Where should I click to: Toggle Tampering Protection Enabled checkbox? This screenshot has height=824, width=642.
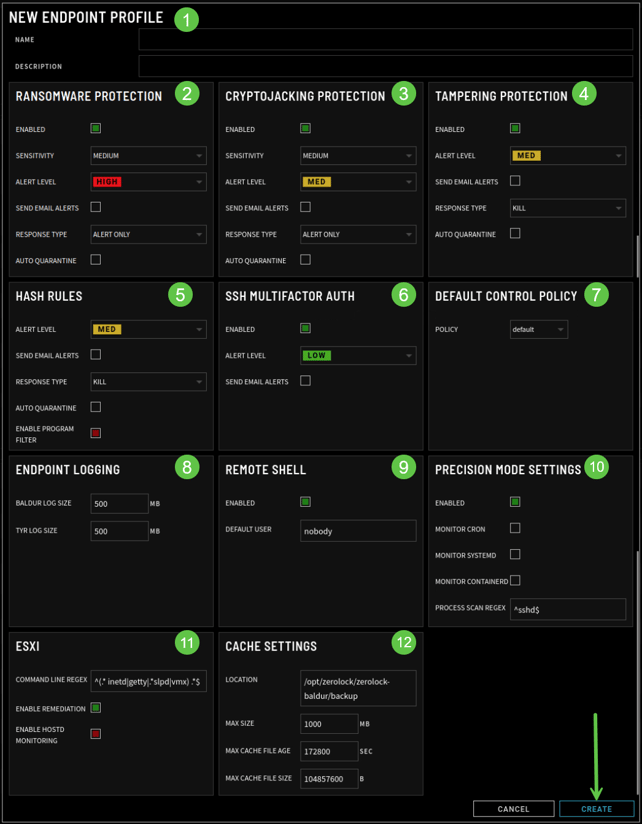(x=515, y=128)
